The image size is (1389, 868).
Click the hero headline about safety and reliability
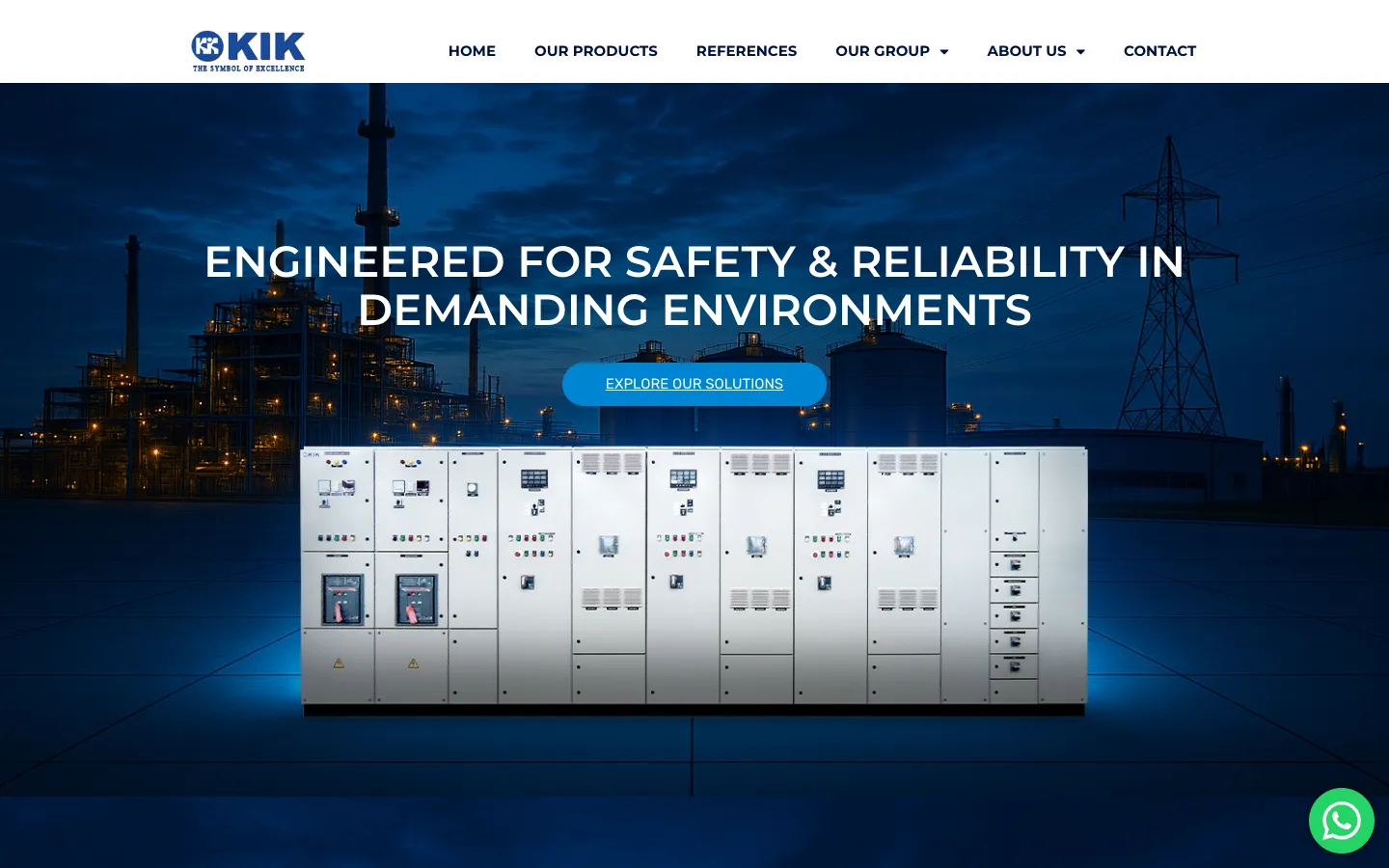point(694,285)
